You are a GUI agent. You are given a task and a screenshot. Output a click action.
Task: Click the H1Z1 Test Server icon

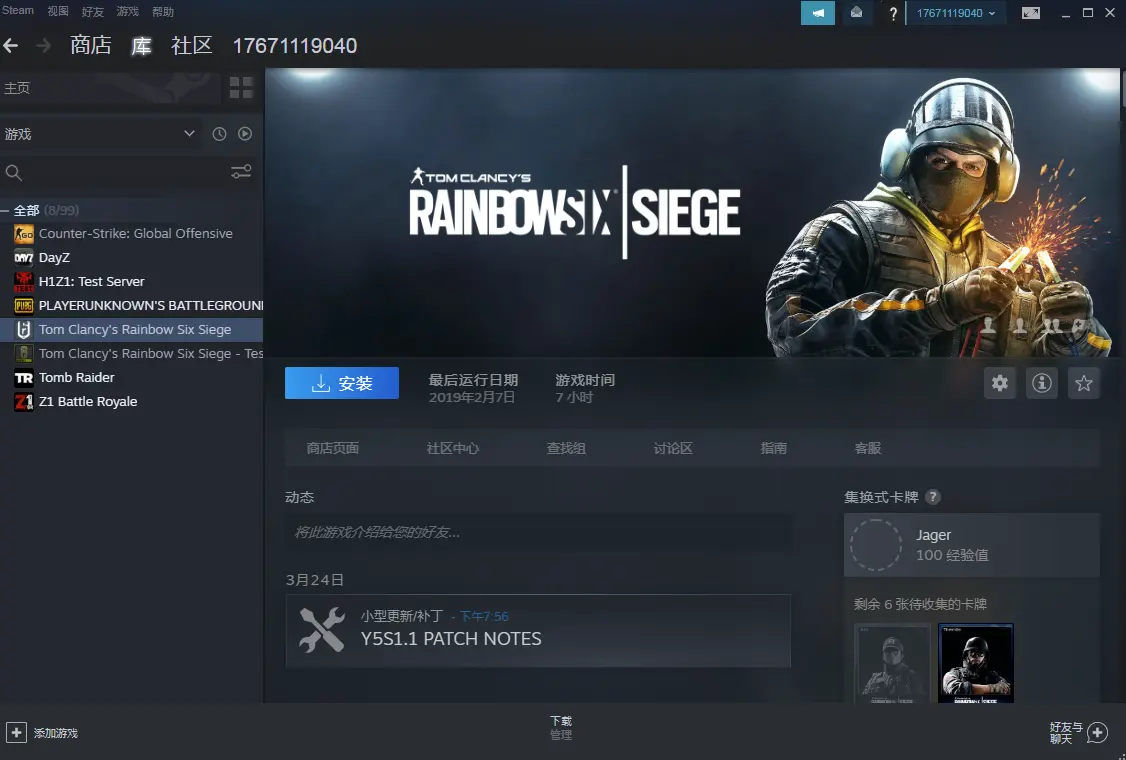(x=24, y=282)
